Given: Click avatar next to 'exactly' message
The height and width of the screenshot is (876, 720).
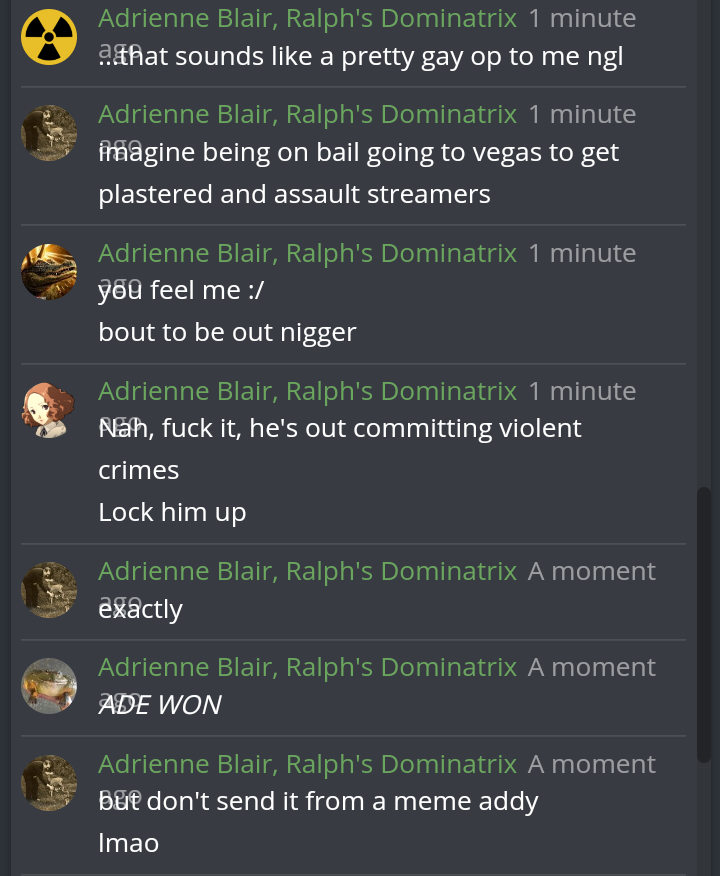Looking at the screenshot, I should (49, 590).
